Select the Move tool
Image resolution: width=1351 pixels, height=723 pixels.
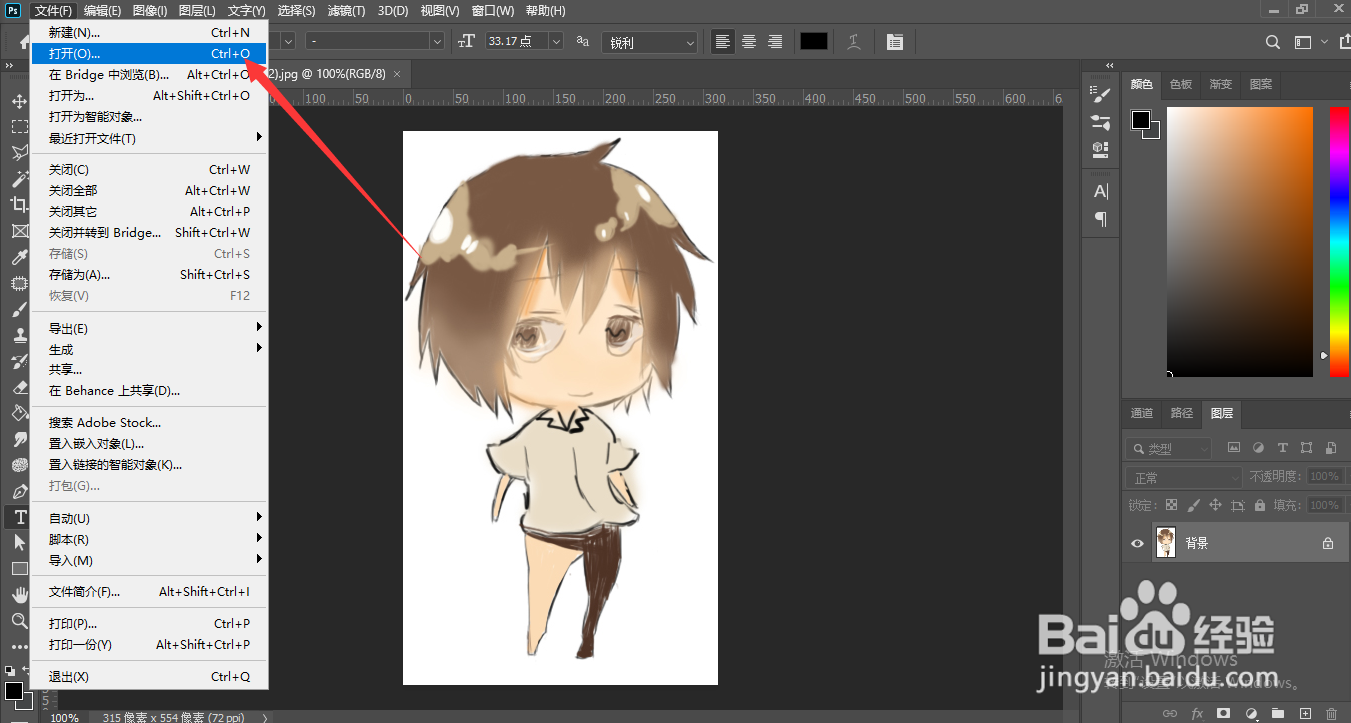click(x=19, y=101)
